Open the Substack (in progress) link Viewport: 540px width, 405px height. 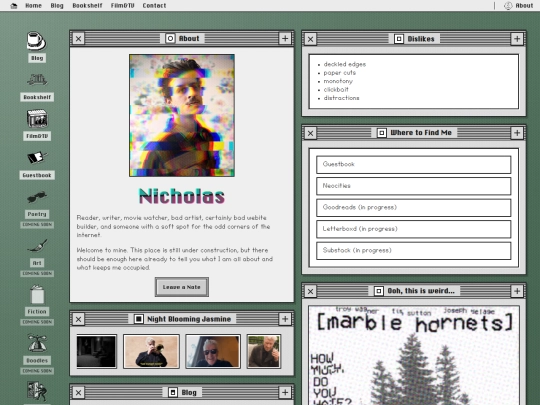[x=414, y=251]
